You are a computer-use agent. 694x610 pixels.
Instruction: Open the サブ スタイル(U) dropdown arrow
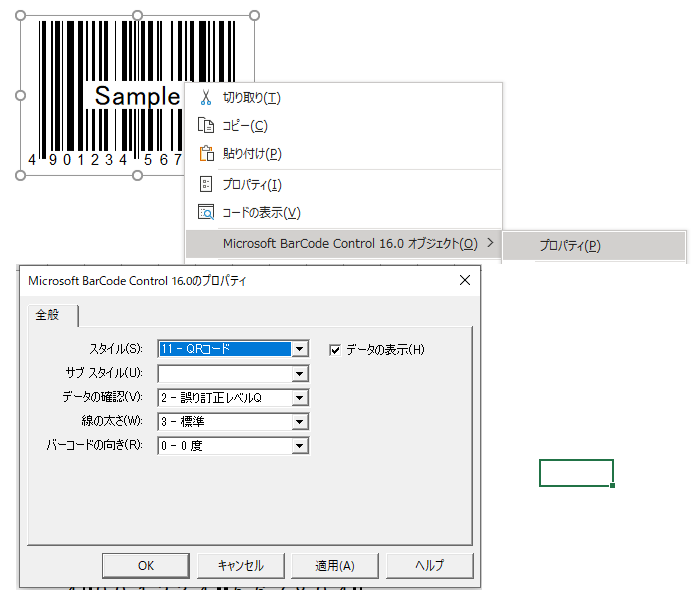tap(300, 374)
